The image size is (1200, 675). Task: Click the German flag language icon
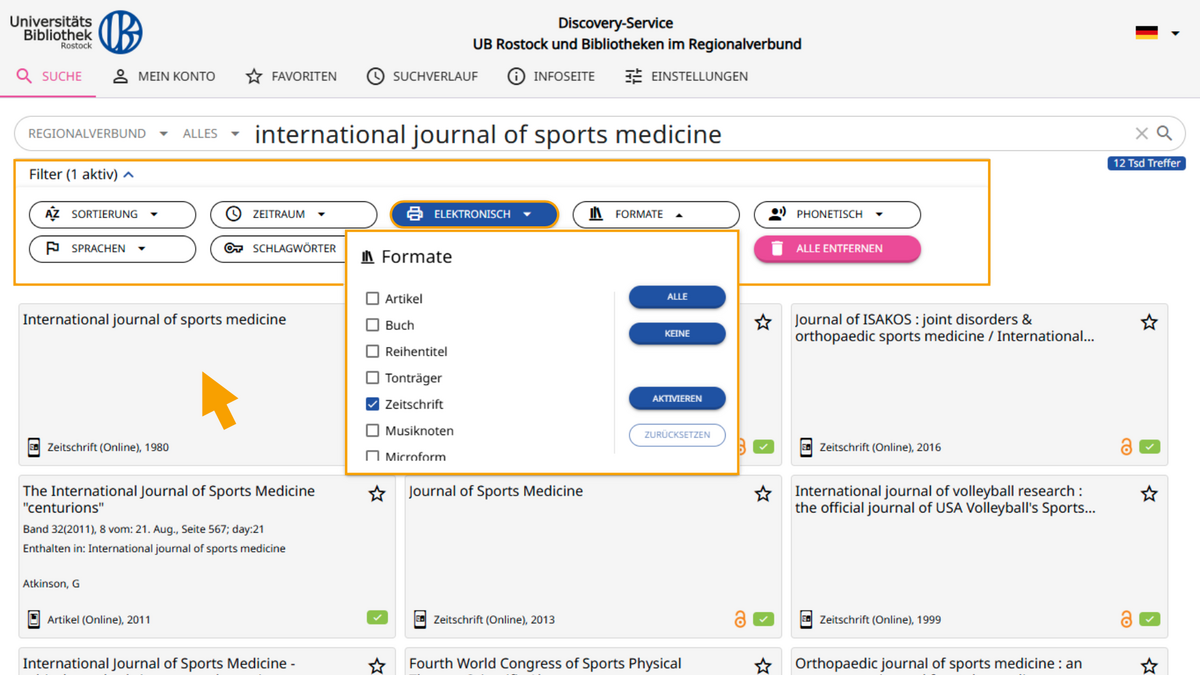(1146, 31)
